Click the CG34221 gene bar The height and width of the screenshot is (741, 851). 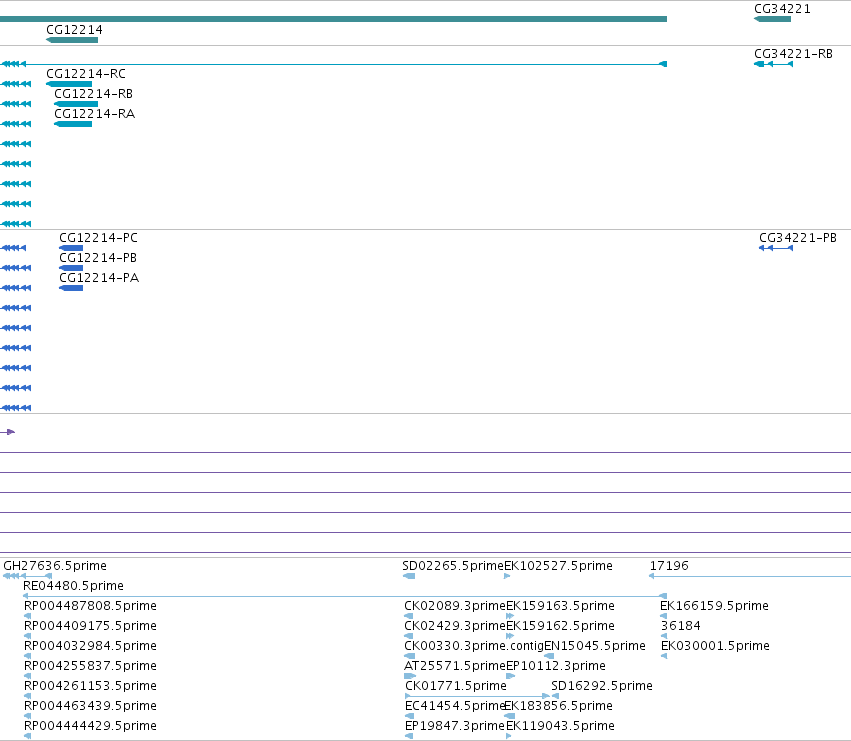point(772,19)
